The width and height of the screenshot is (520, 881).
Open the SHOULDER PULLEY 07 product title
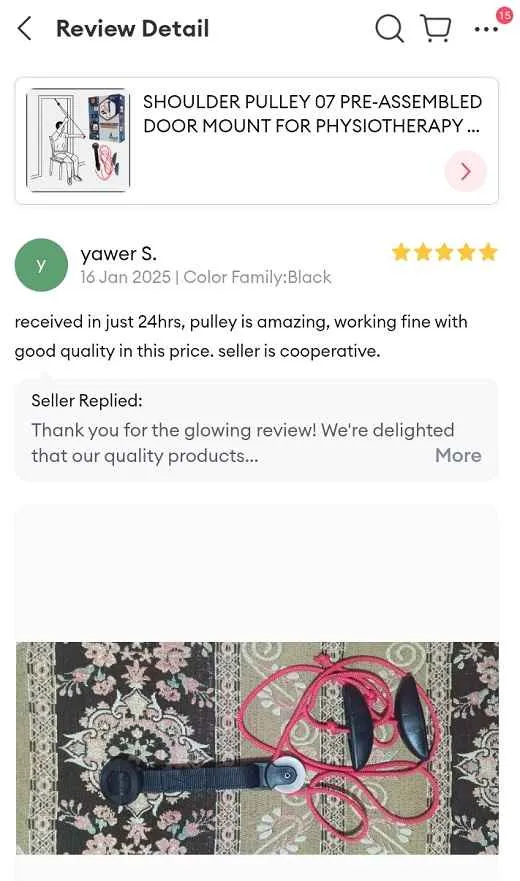click(x=312, y=114)
